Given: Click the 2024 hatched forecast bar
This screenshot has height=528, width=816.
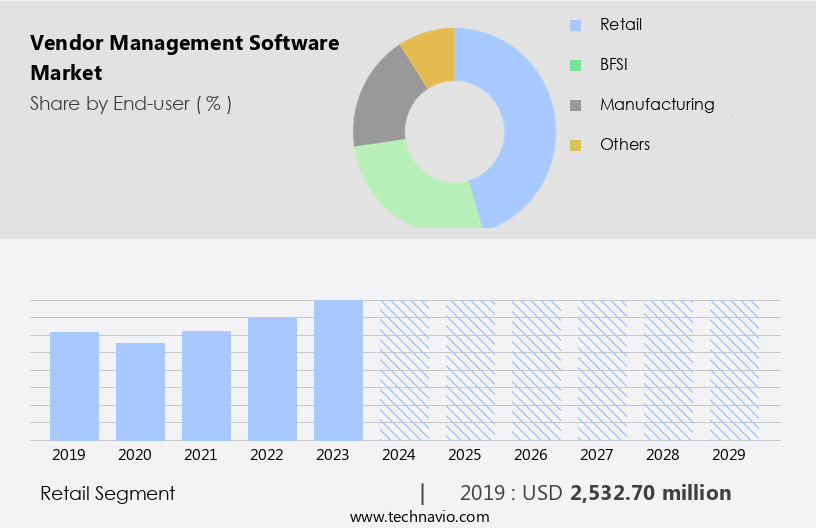Looking at the screenshot, I should 404,370.
